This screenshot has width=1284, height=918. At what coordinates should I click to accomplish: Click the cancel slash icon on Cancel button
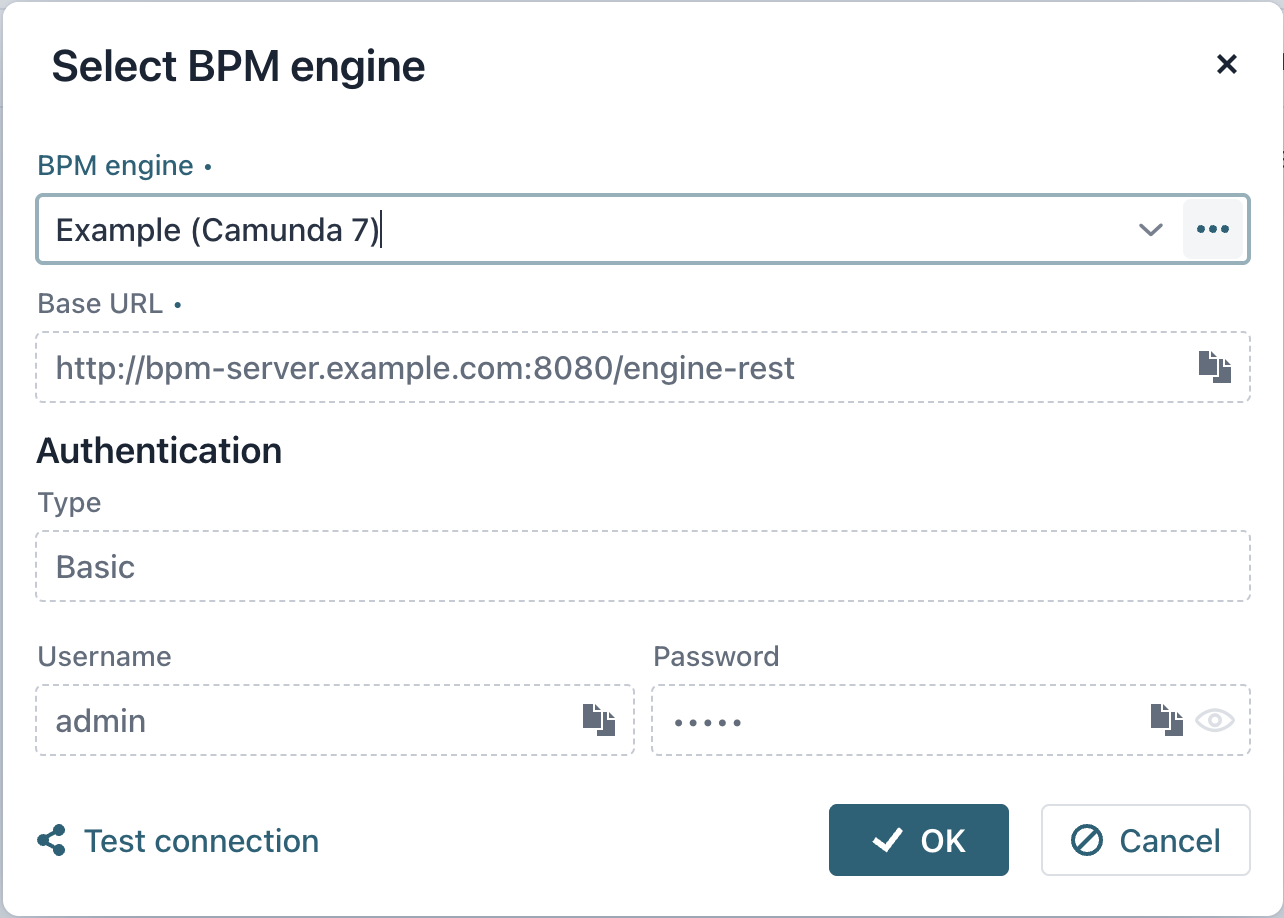coord(1085,840)
